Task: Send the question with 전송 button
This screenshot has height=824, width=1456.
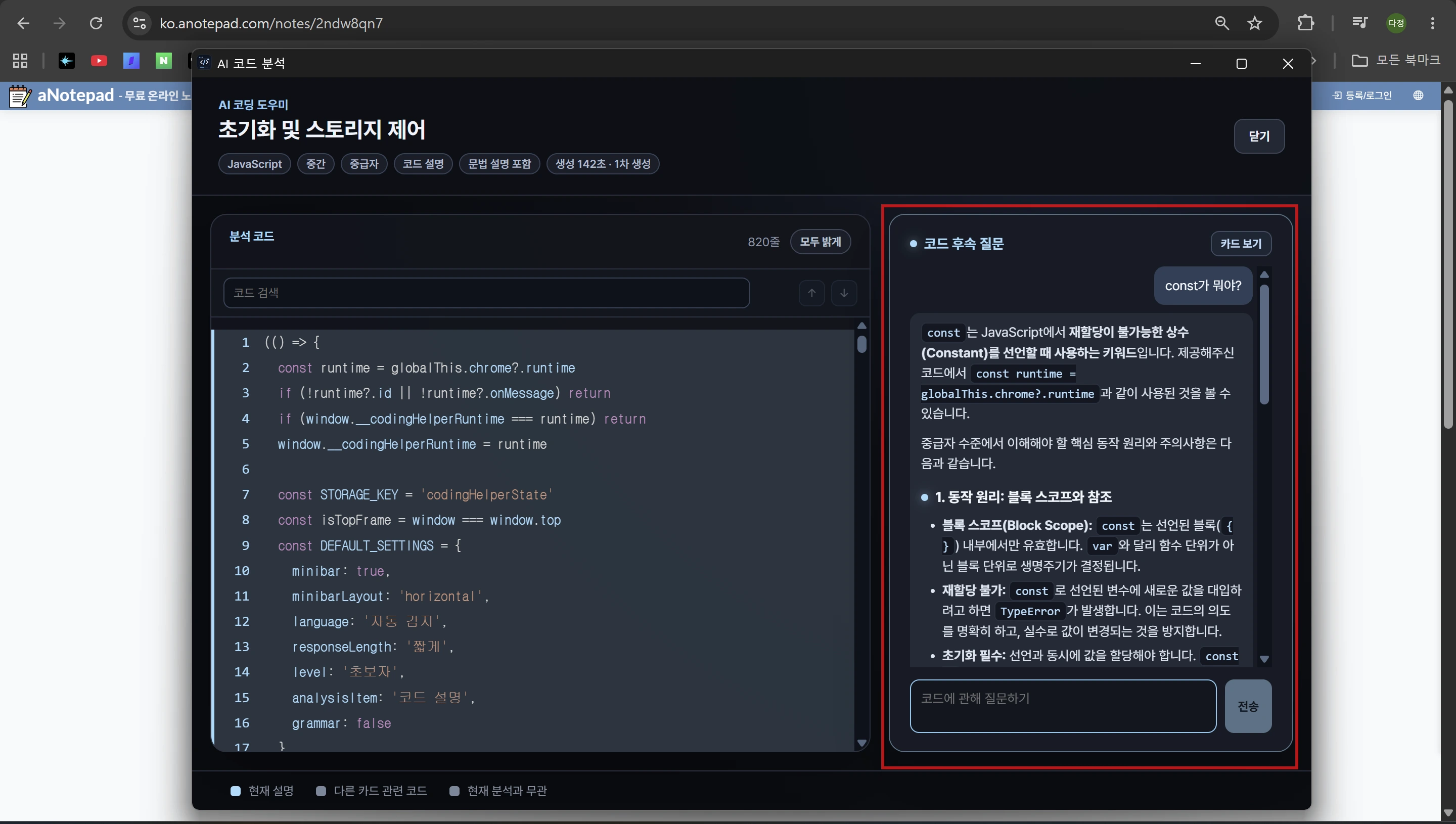Action: (1248, 706)
